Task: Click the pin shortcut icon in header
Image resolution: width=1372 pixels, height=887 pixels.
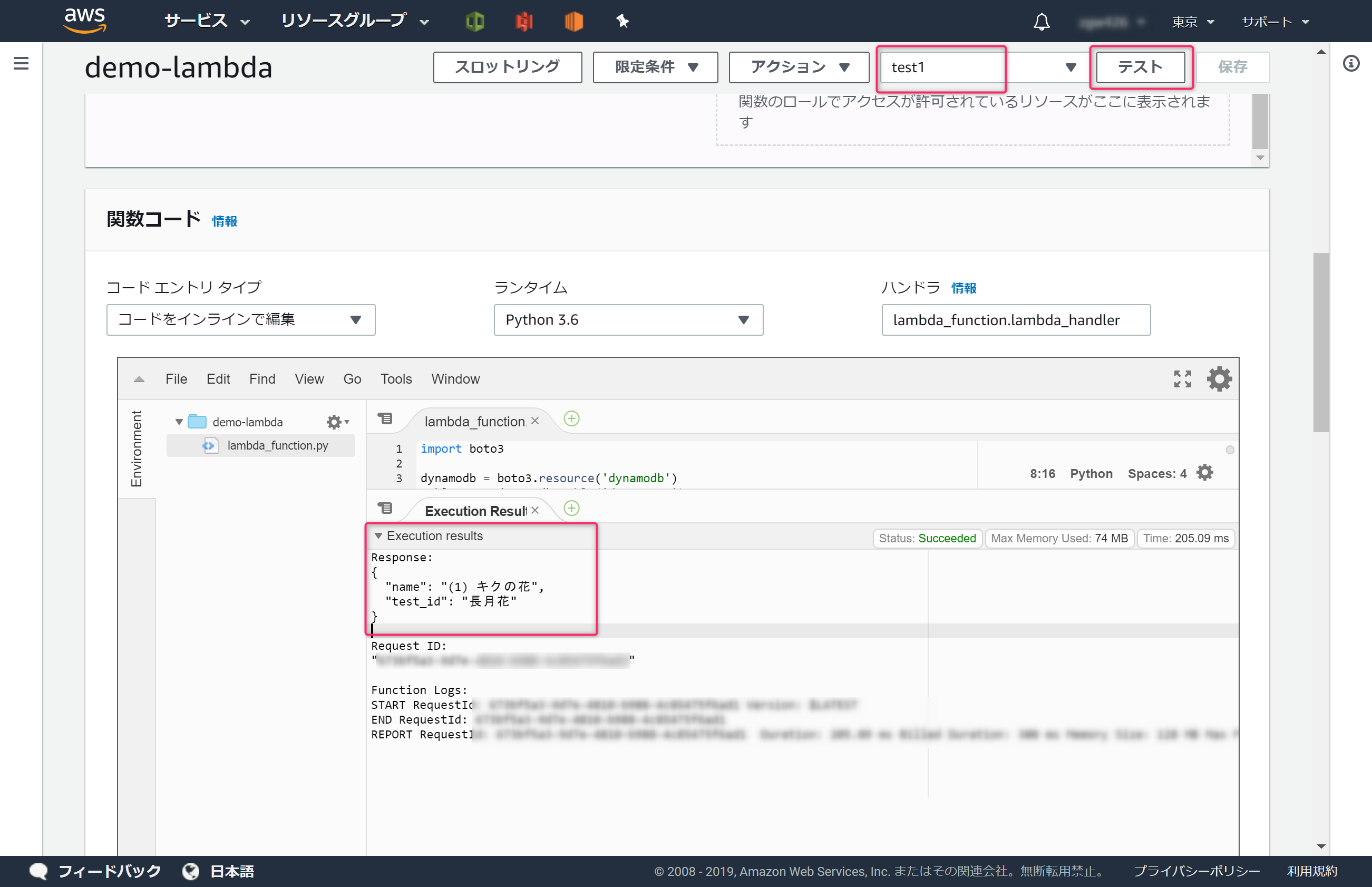Action: pyautogui.click(x=622, y=22)
